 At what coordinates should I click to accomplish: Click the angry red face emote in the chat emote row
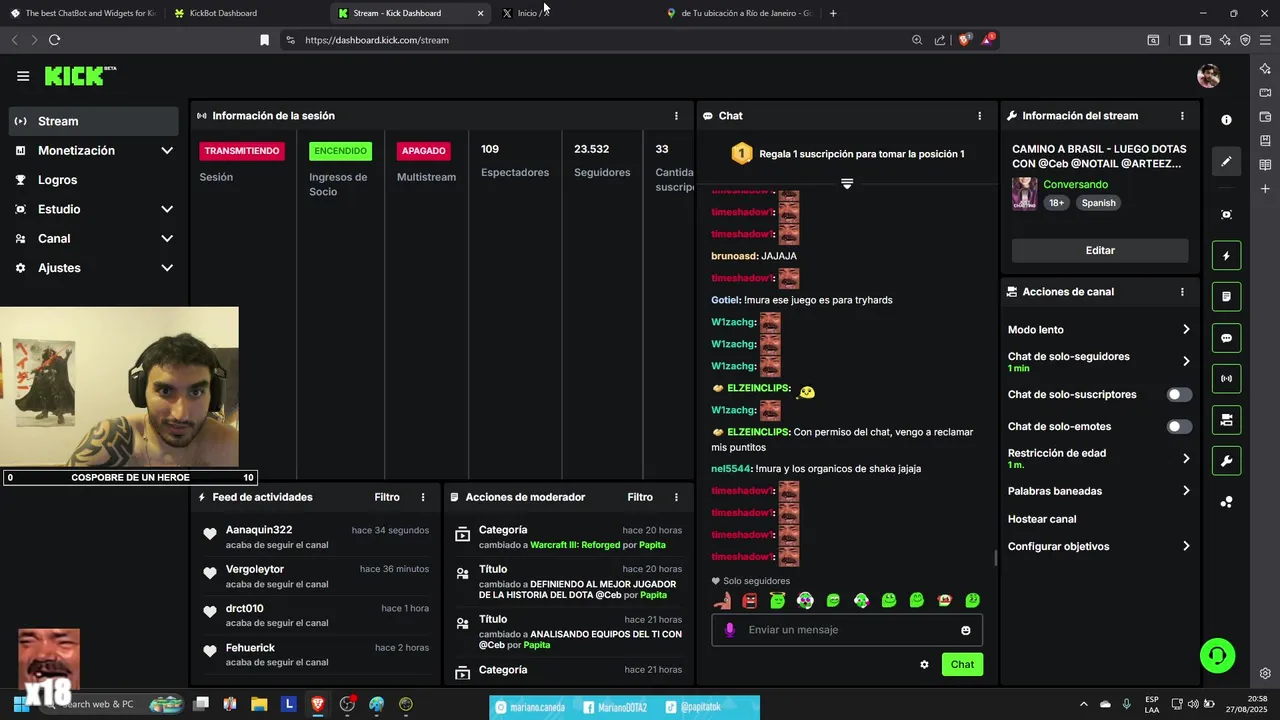click(749, 600)
